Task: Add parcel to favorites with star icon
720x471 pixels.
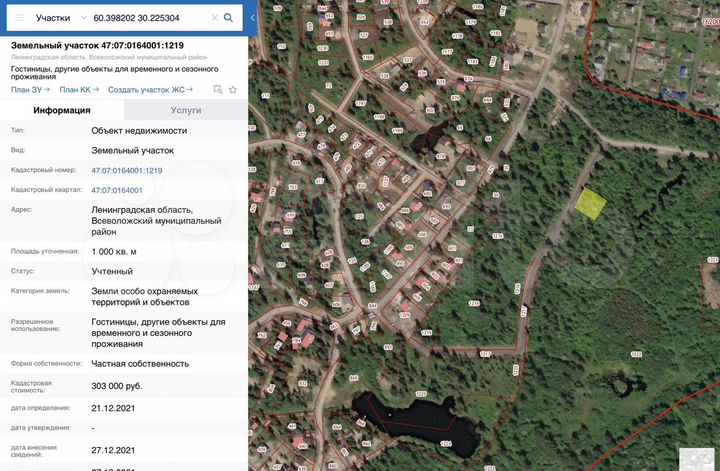Action: point(233,90)
